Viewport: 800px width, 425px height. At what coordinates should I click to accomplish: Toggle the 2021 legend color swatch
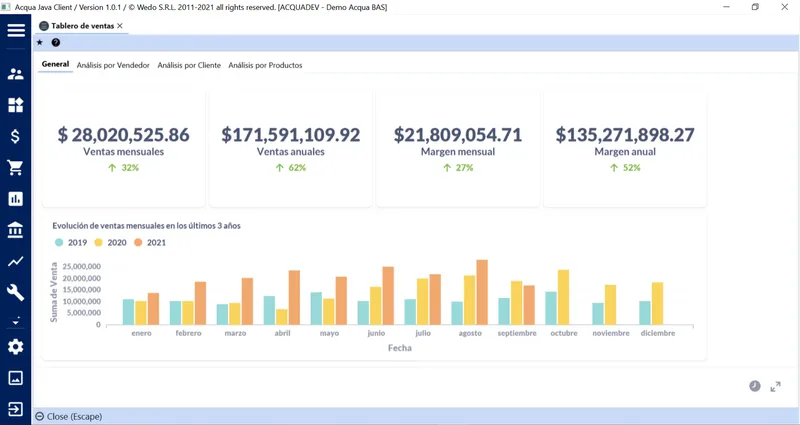[138, 242]
